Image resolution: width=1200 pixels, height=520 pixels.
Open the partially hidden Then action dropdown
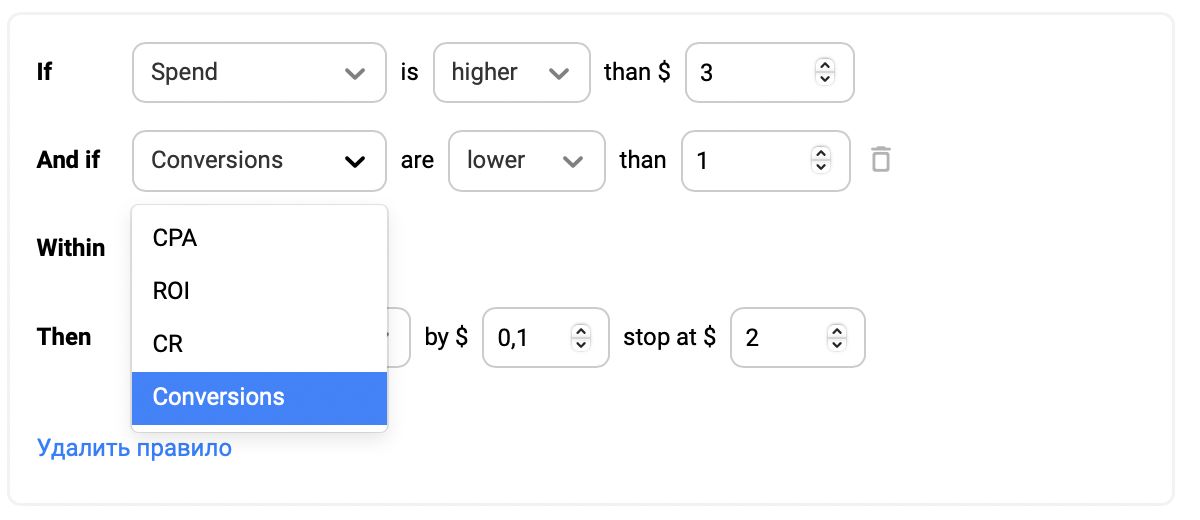point(398,337)
